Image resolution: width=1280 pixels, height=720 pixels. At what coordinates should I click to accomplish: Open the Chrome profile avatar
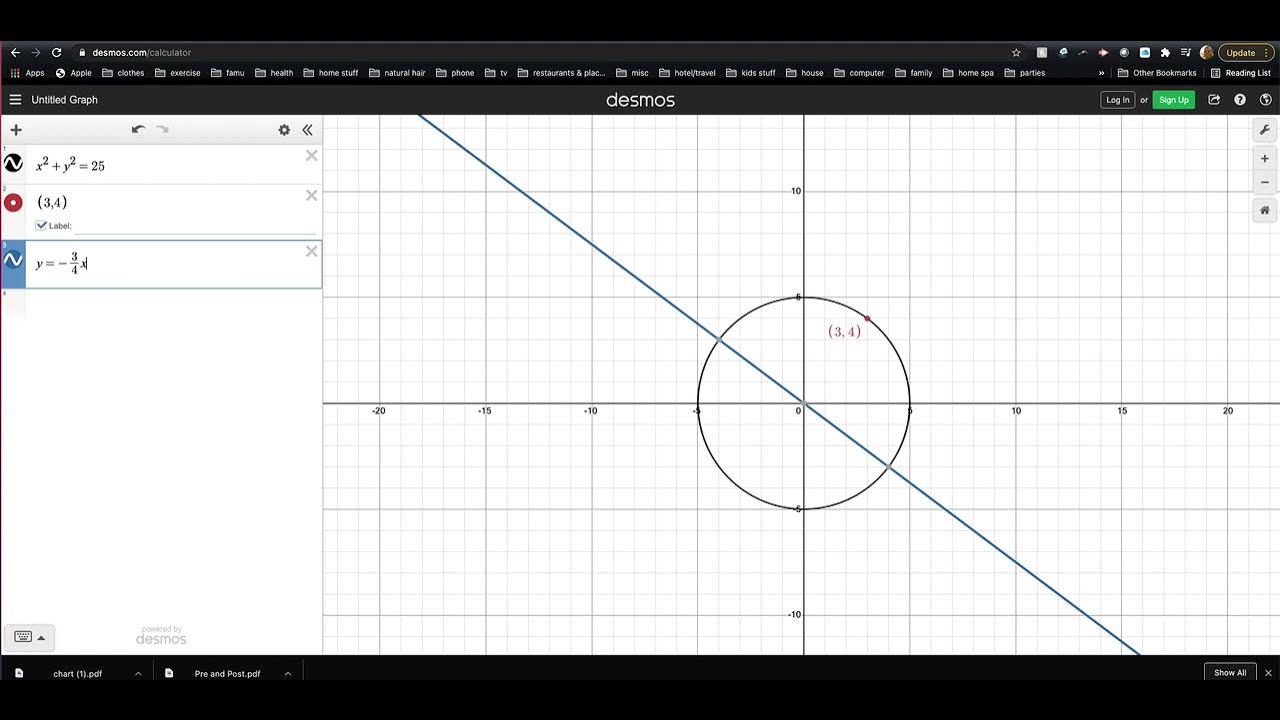click(x=1206, y=52)
